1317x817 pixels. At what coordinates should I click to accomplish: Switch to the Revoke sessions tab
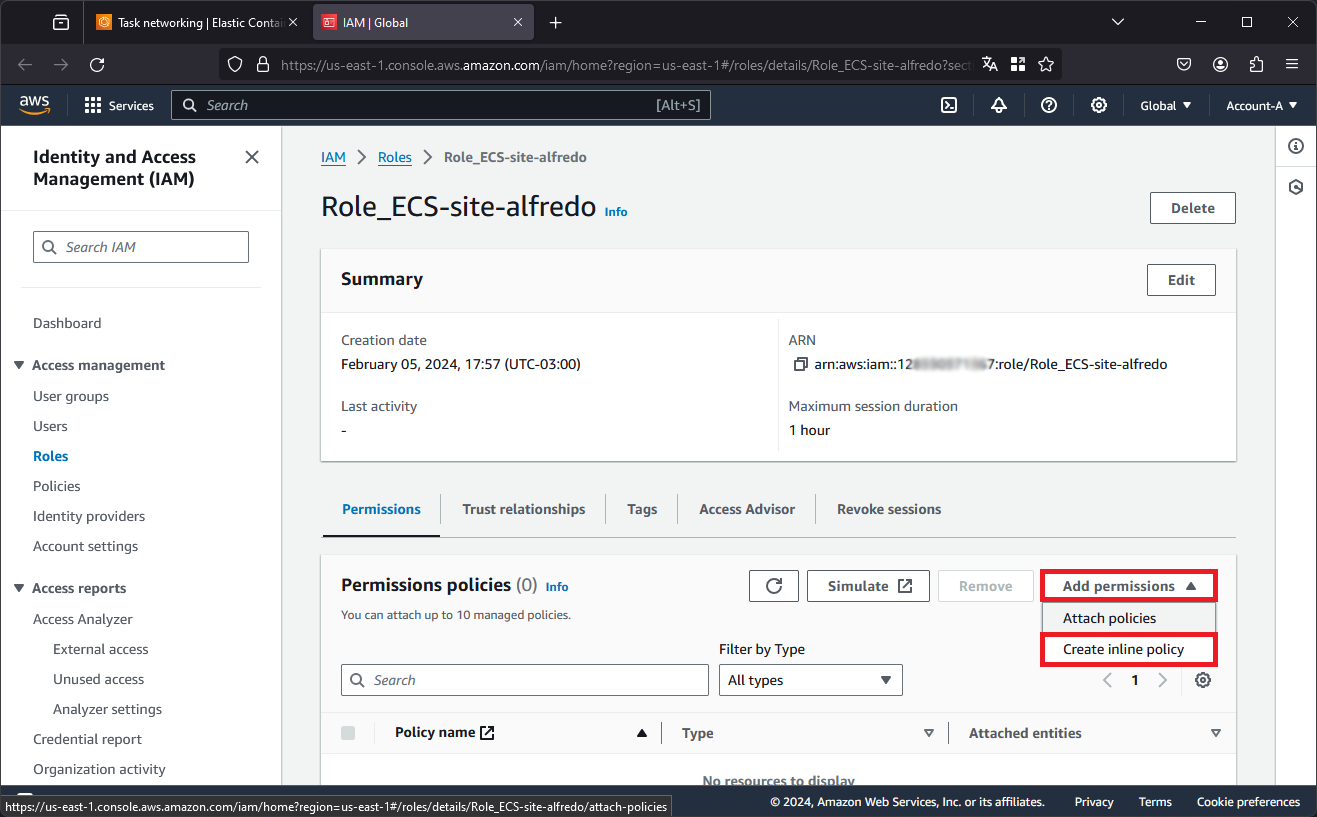coord(889,509)
